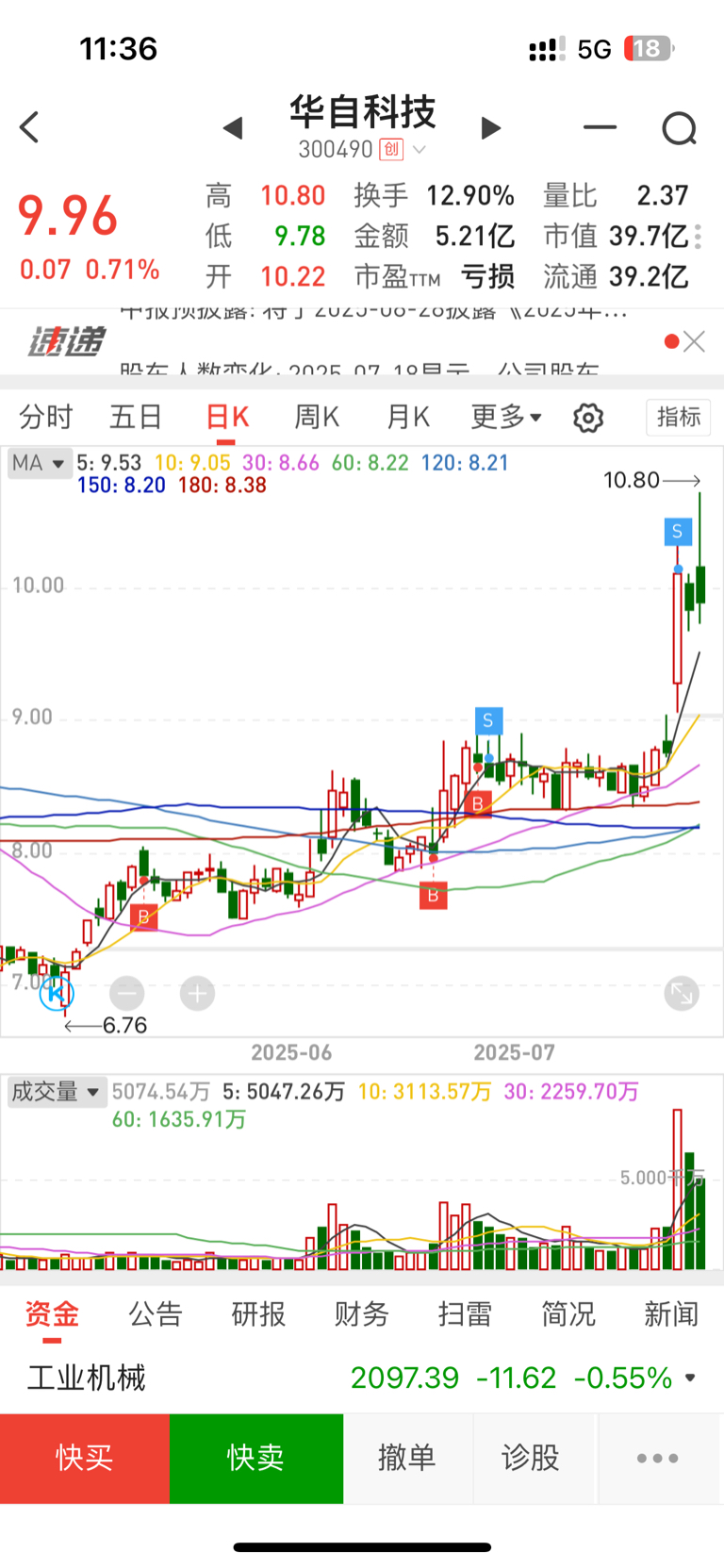724x1568 pixels.
Task: Tap the red B marker below the July dip
Action: [433, 895]
